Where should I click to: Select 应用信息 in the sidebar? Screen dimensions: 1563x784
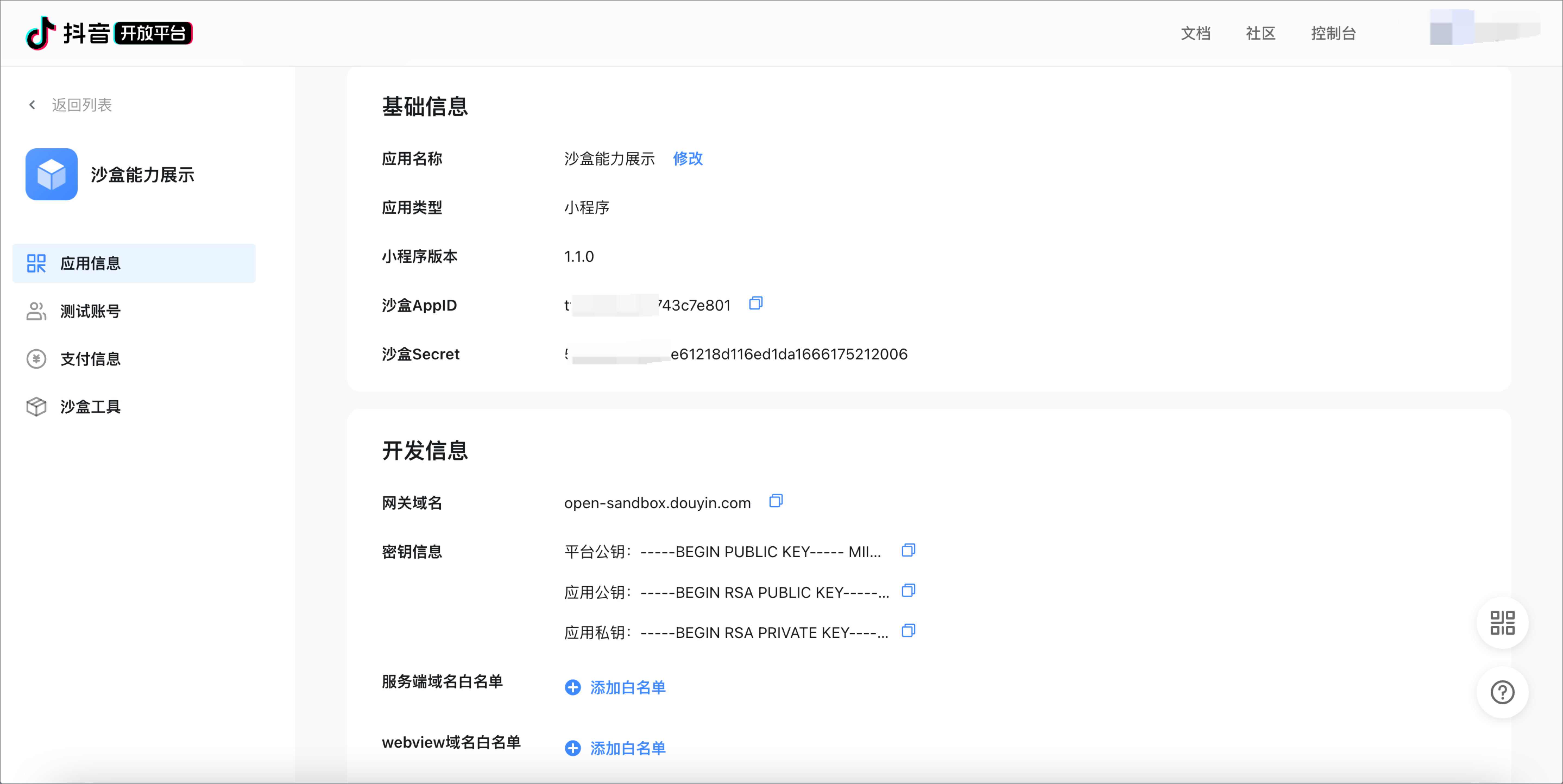(134, 263)
